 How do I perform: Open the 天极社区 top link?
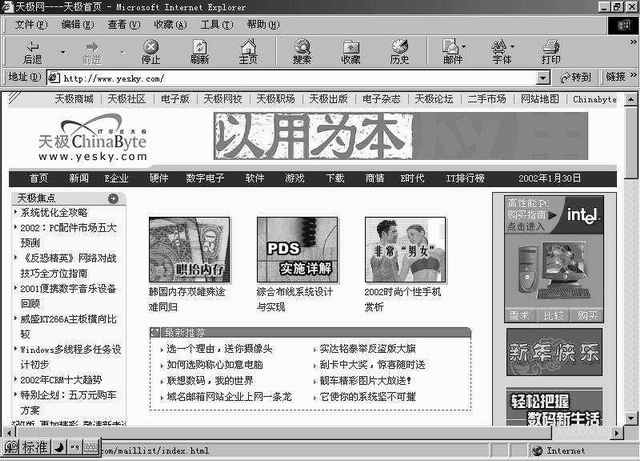point(126,99)
